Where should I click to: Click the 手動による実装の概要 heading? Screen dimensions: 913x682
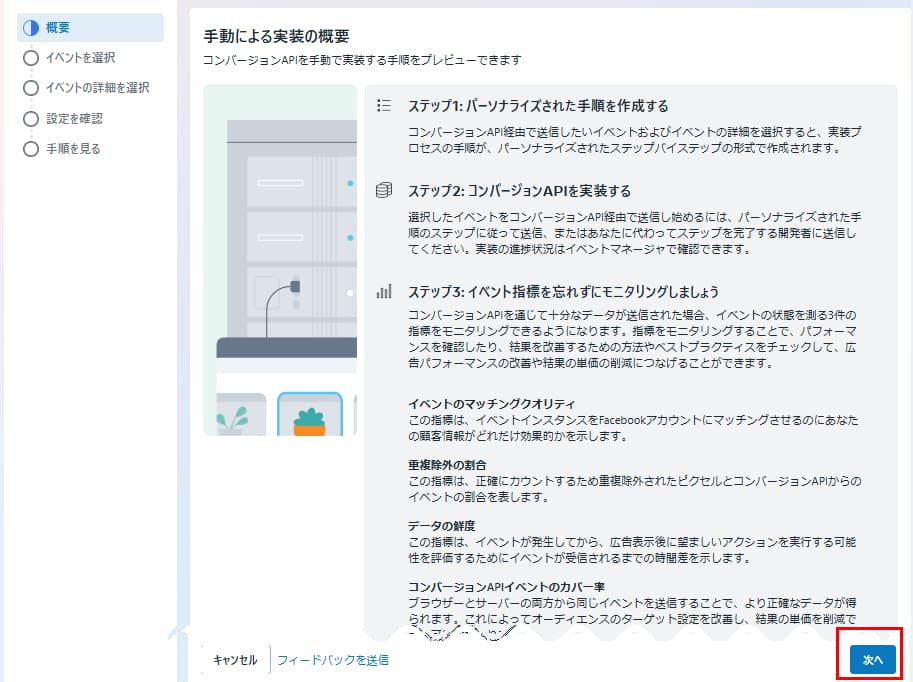click(x=277, y=36)
